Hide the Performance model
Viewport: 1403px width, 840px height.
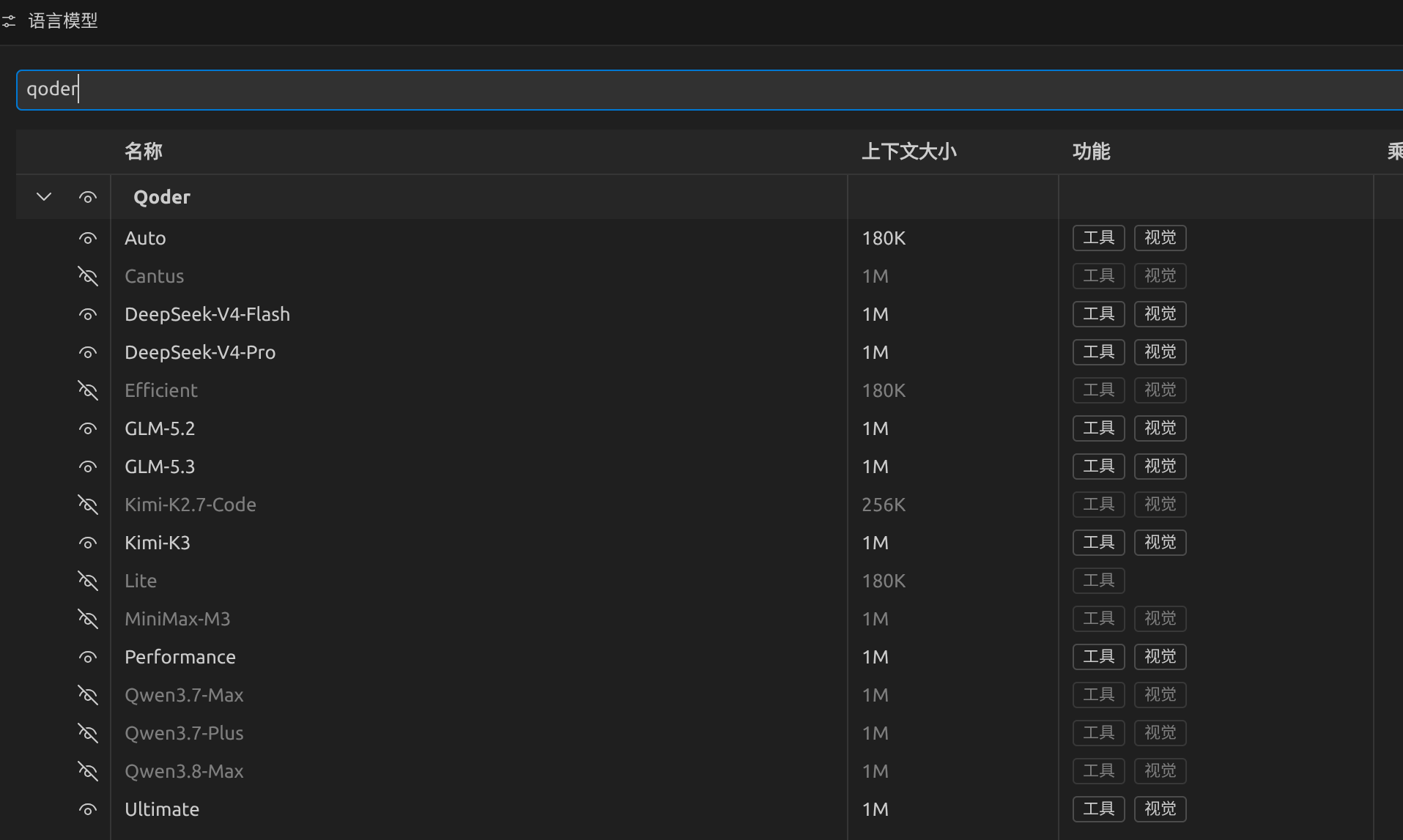88,657
